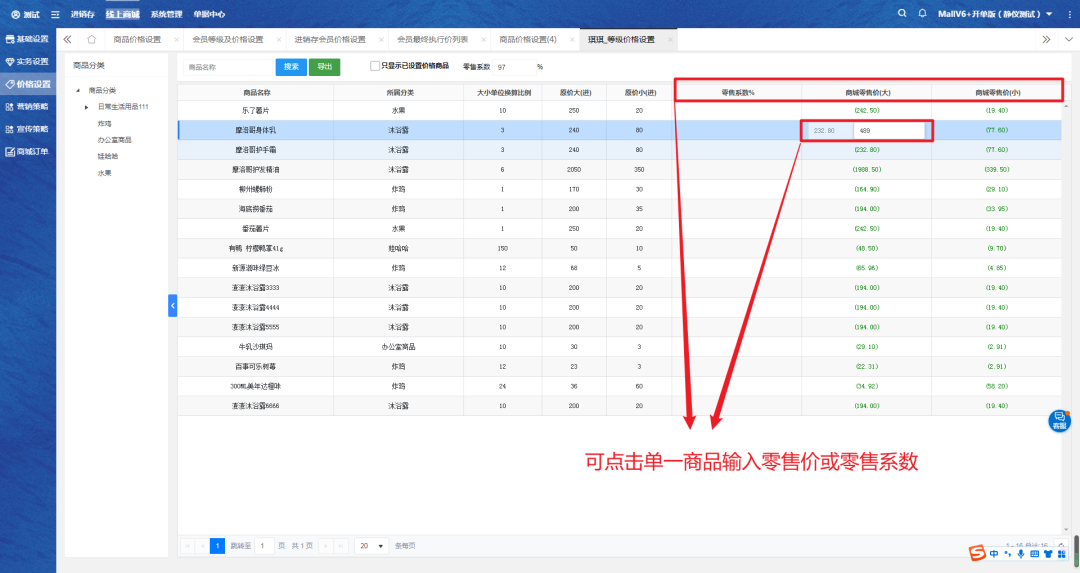This screenshot has width=1080, height=573.
Task: Select 营销策略 in the left sidebar
Action: [x=27, y=107]
